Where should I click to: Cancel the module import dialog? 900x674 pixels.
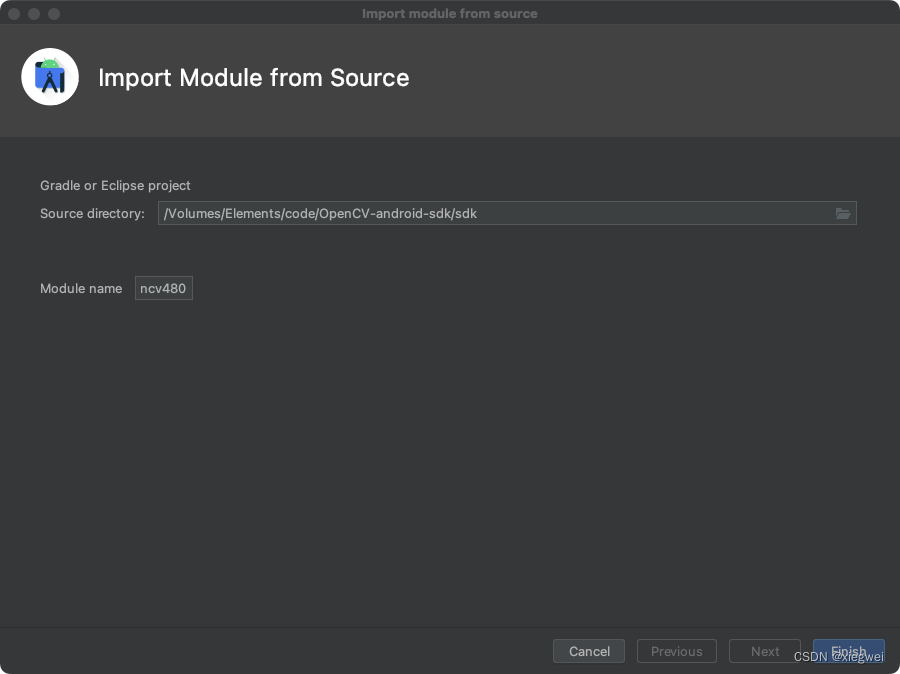pos(589,651)
